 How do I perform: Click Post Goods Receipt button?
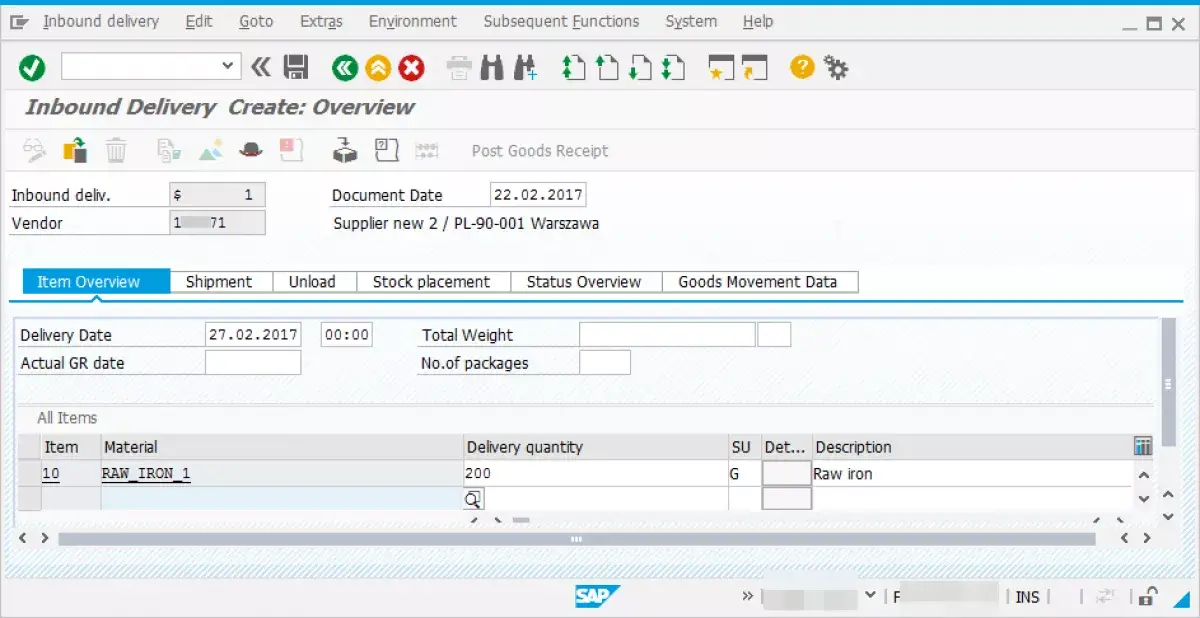(x=540, y=151)
